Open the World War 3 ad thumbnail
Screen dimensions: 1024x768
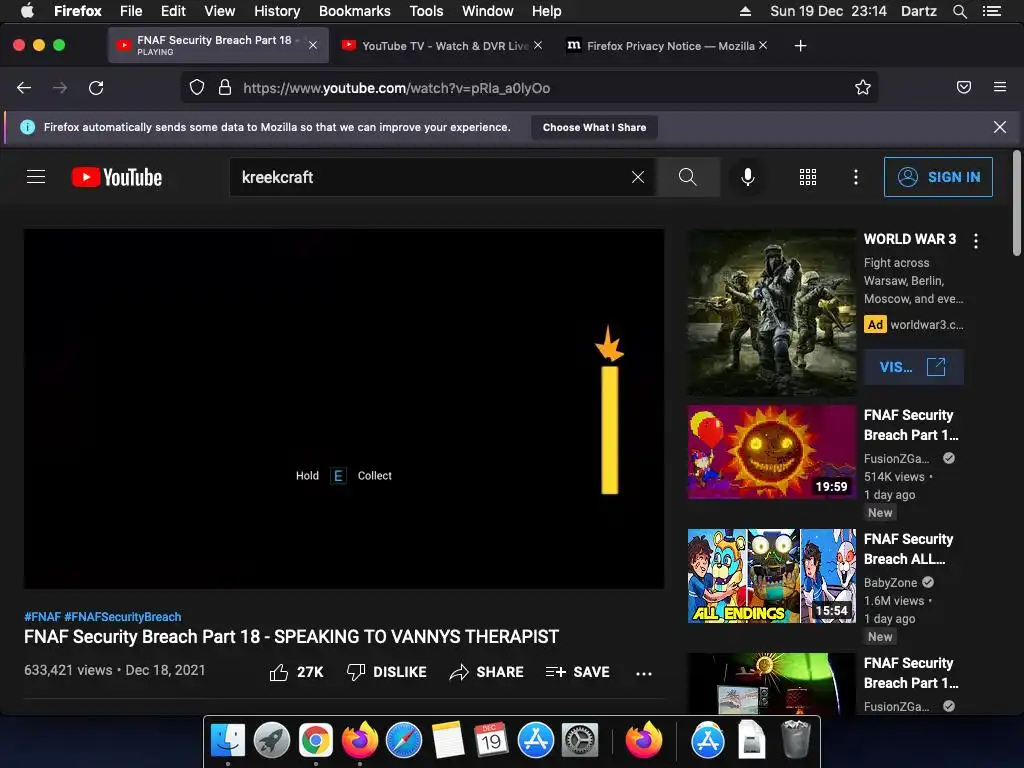point(771,313)
